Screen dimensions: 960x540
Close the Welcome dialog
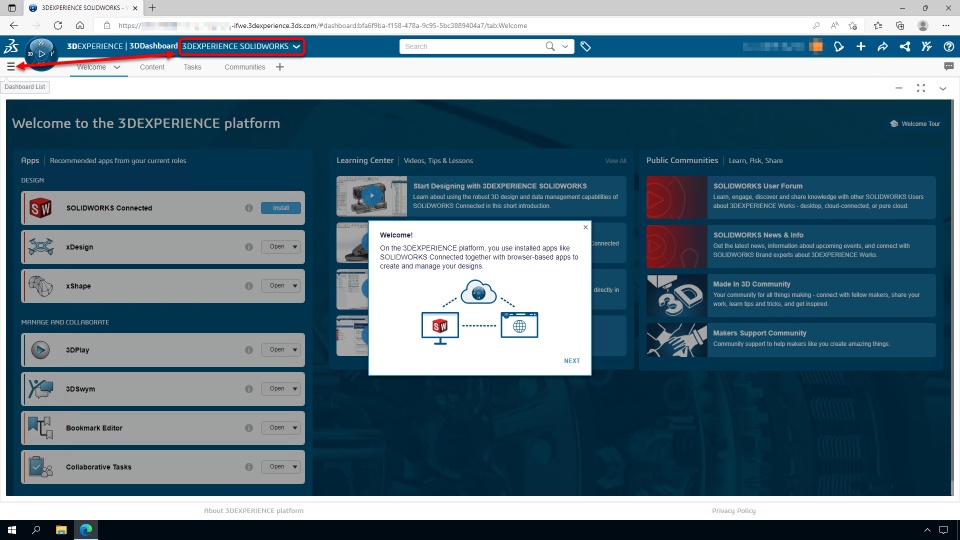coord(585,227)
